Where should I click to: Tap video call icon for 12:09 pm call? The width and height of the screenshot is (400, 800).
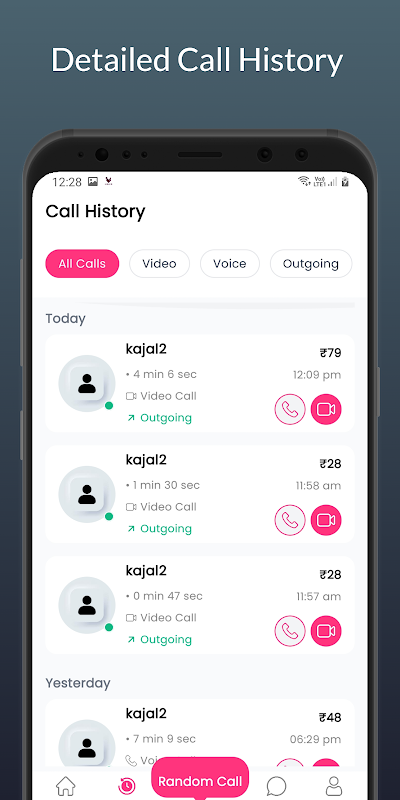click(x=326, y=409)
